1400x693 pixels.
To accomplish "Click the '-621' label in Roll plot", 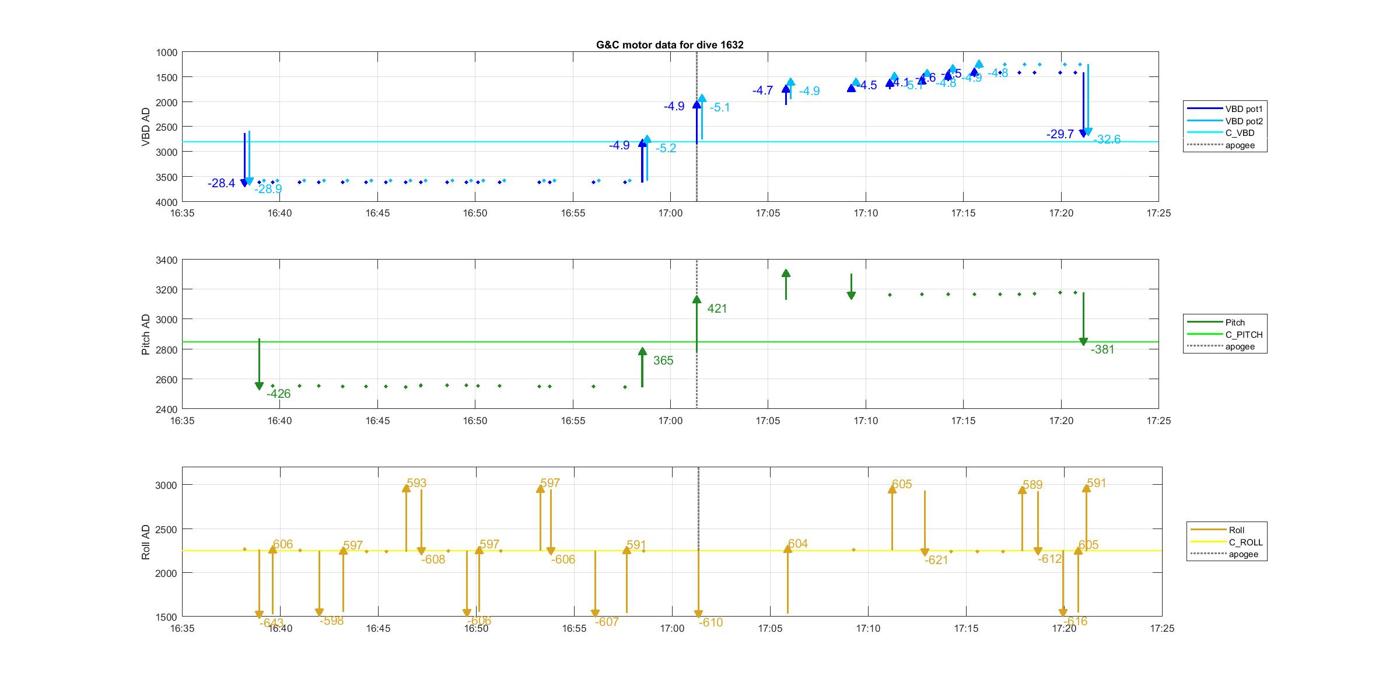I will pos(936,561).
